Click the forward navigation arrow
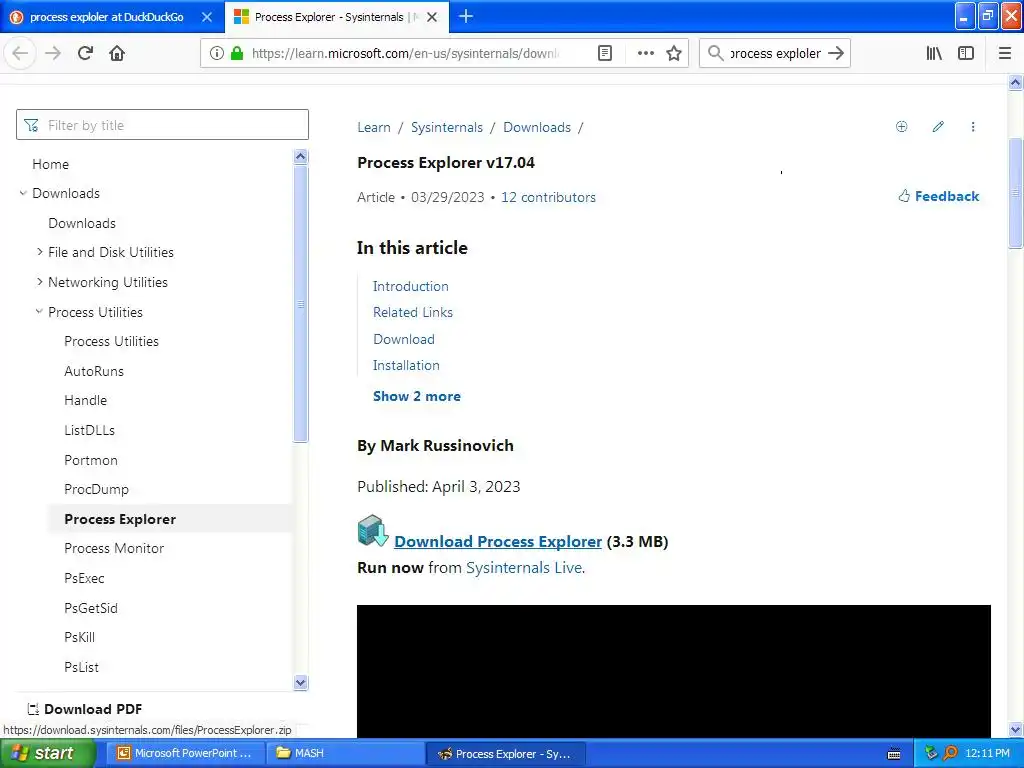Viewport: 1024px width, 768px height. pyautogui.click(x=53, y=53)
